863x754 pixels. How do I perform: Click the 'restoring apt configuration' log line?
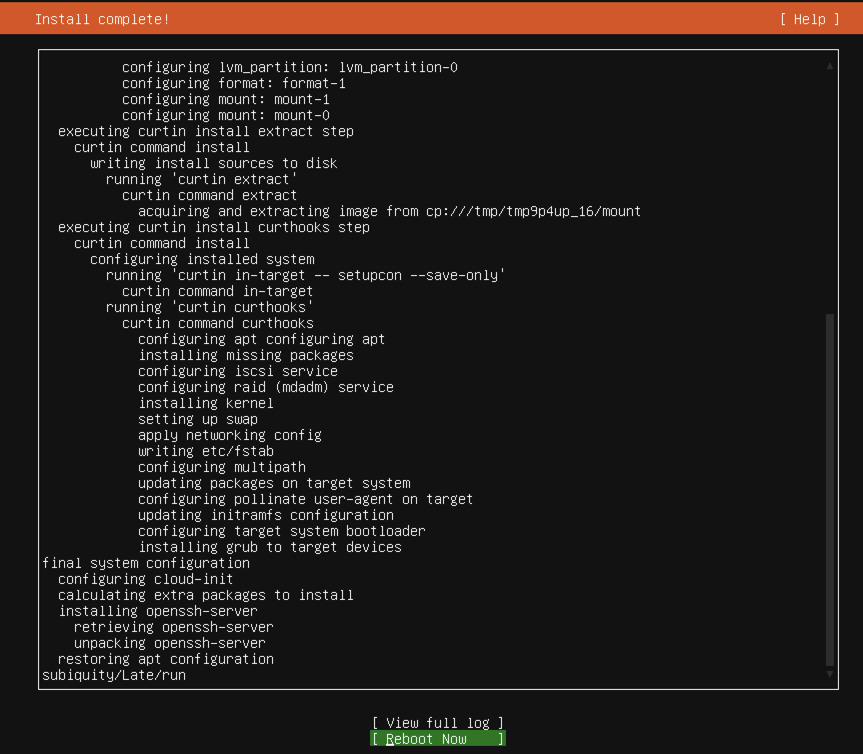pos(166,659)
